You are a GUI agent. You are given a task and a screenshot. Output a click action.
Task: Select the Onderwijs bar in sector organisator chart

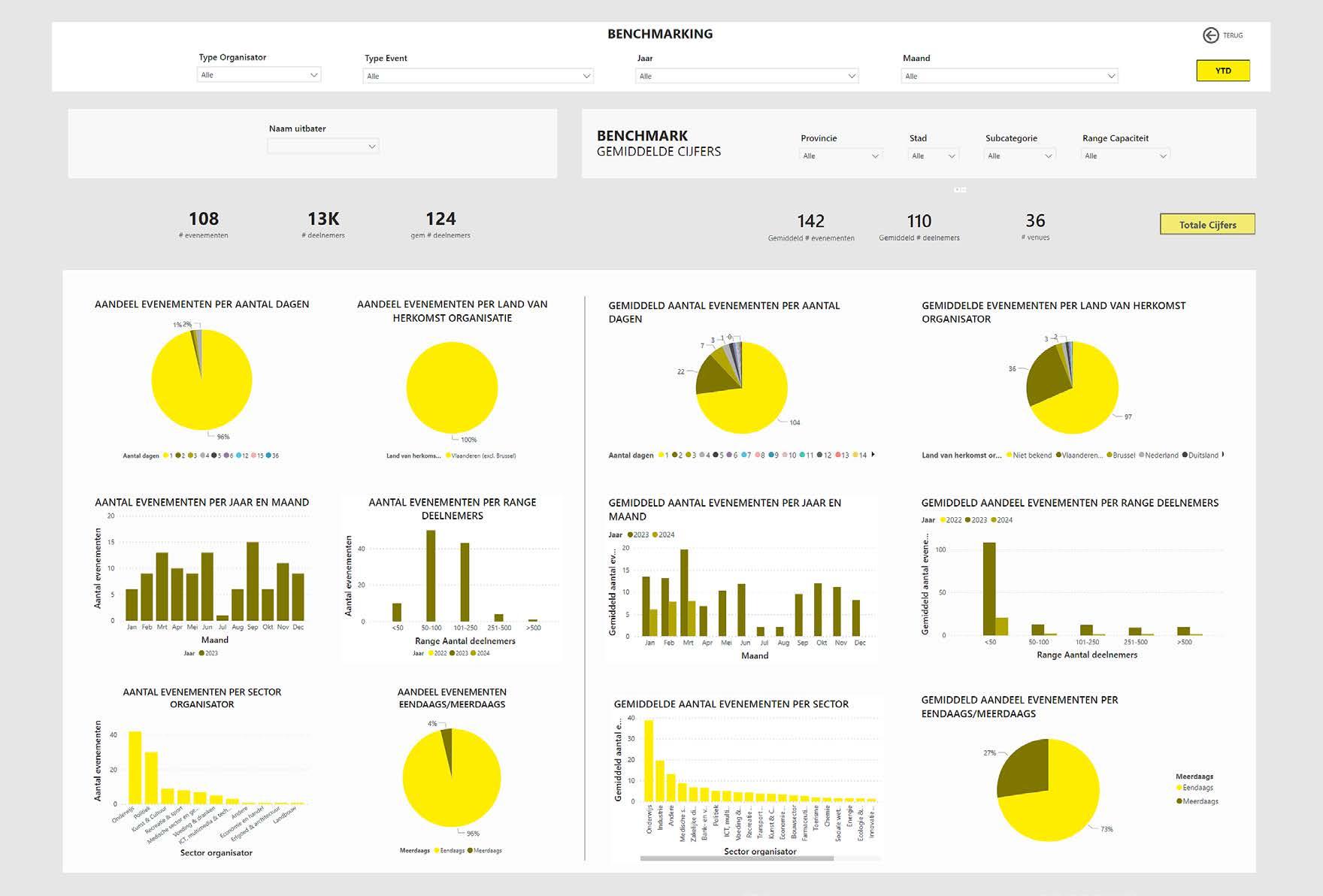pyautogui.click(x=135, y=767)
